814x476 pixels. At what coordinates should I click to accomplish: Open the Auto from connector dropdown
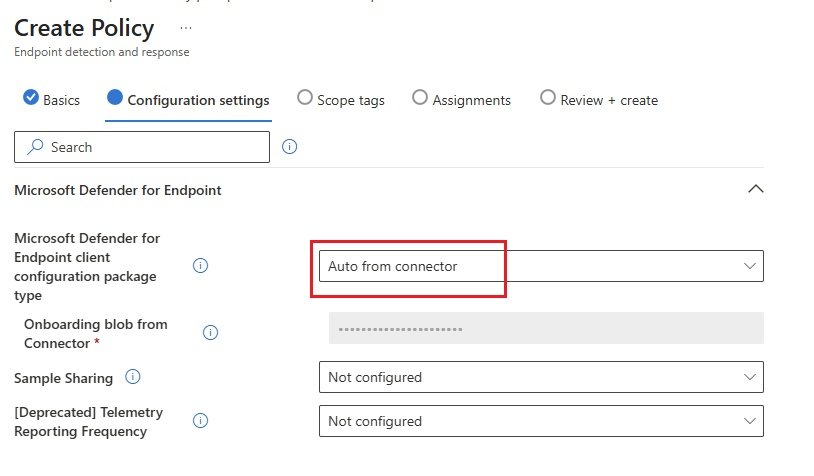(x=541, y=266)
